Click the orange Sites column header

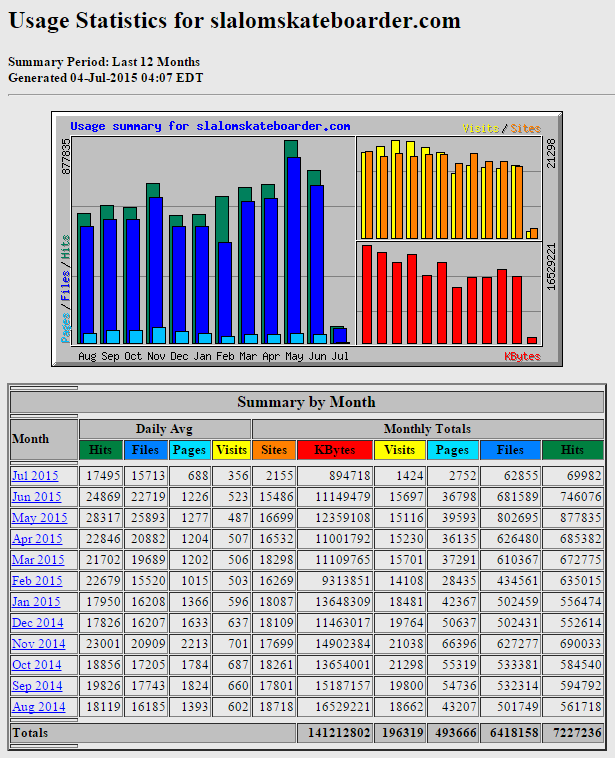pos(273,450)
